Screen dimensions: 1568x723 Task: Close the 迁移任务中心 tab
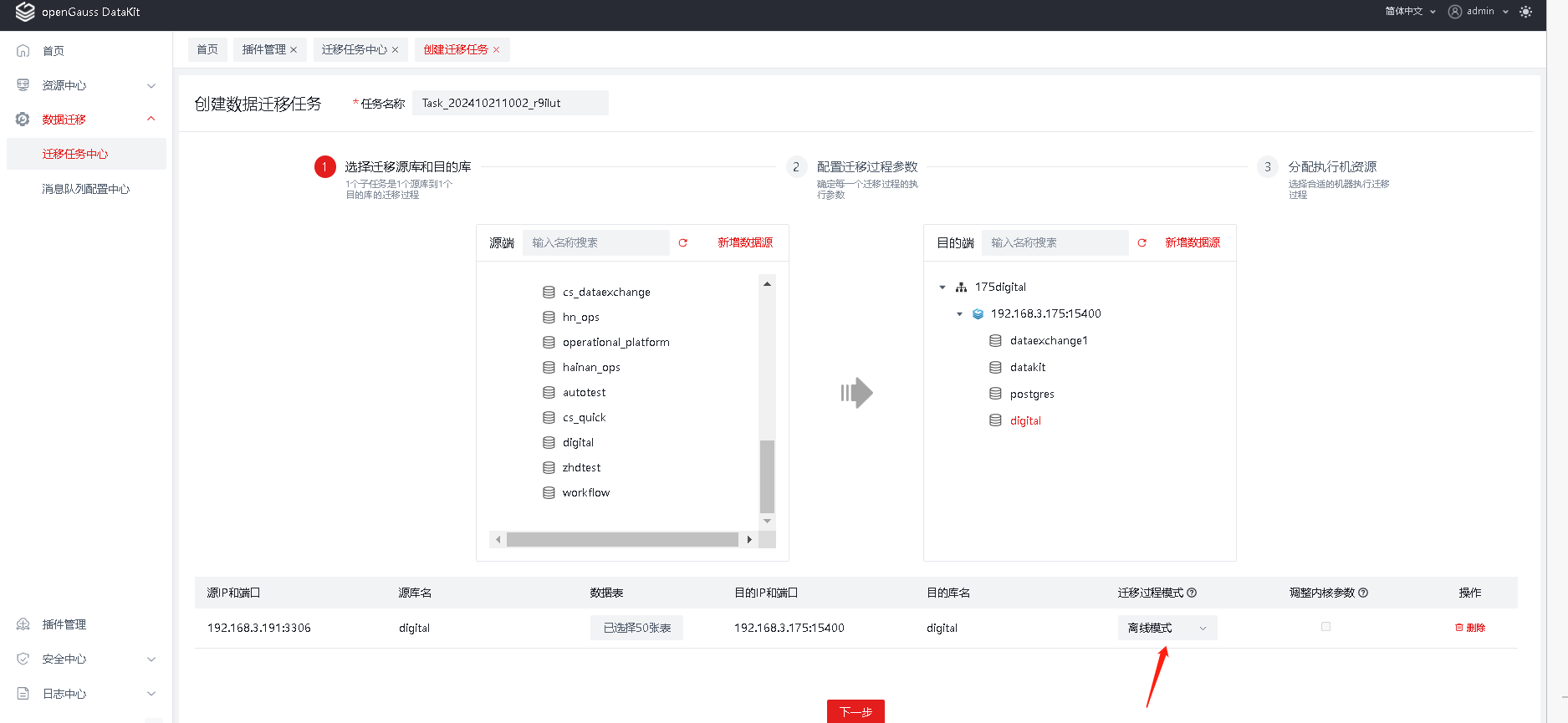(x=396, y=50)
